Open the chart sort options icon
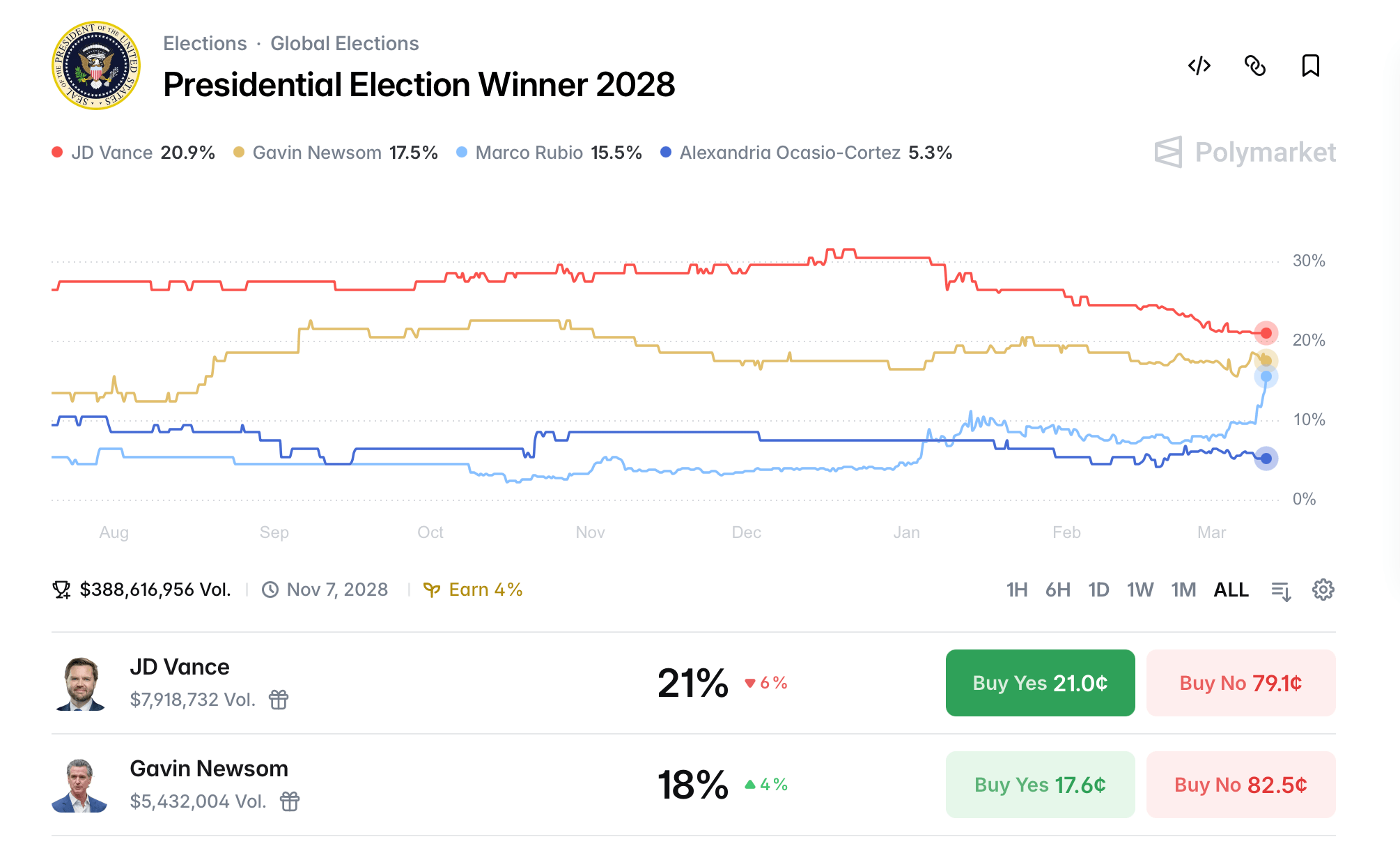1400x846 pixels. pos(1282,590)
